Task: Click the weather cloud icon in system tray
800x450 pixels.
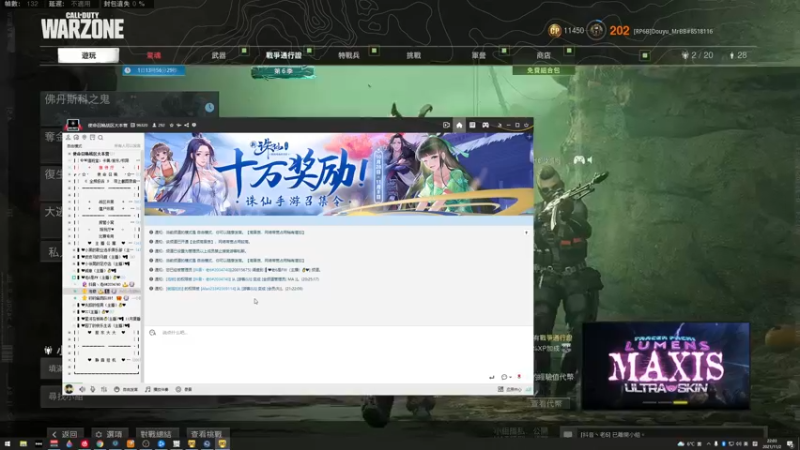Action: (681, 444)
